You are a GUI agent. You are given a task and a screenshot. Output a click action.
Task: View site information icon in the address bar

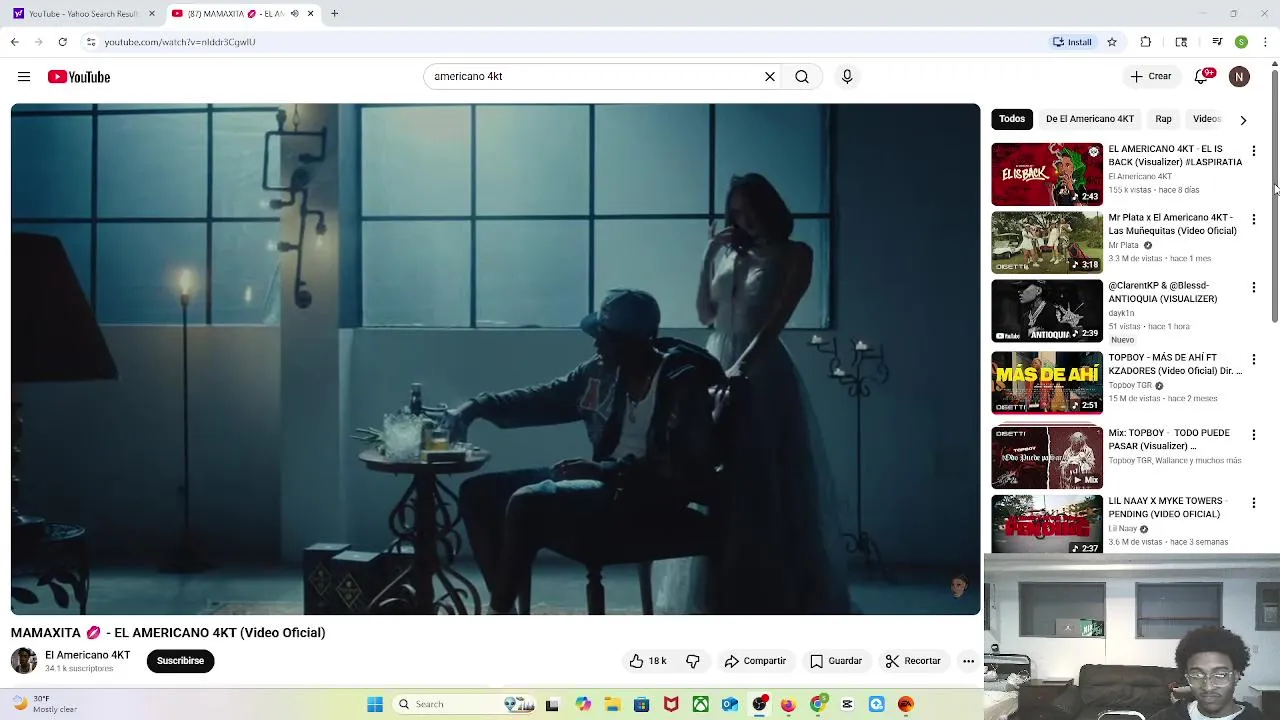coord(91,42)
